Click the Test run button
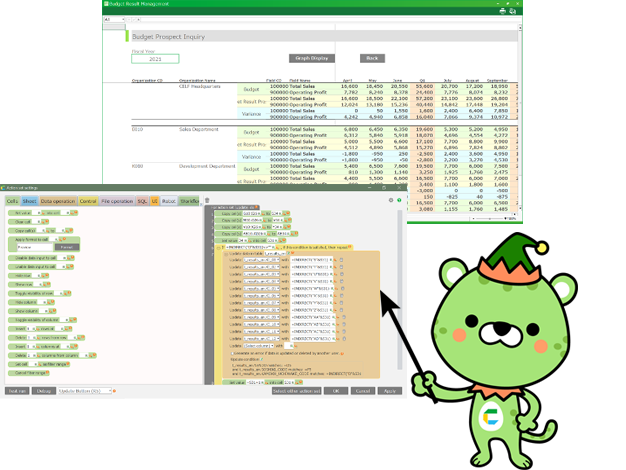626x470 pixels. 17,391
